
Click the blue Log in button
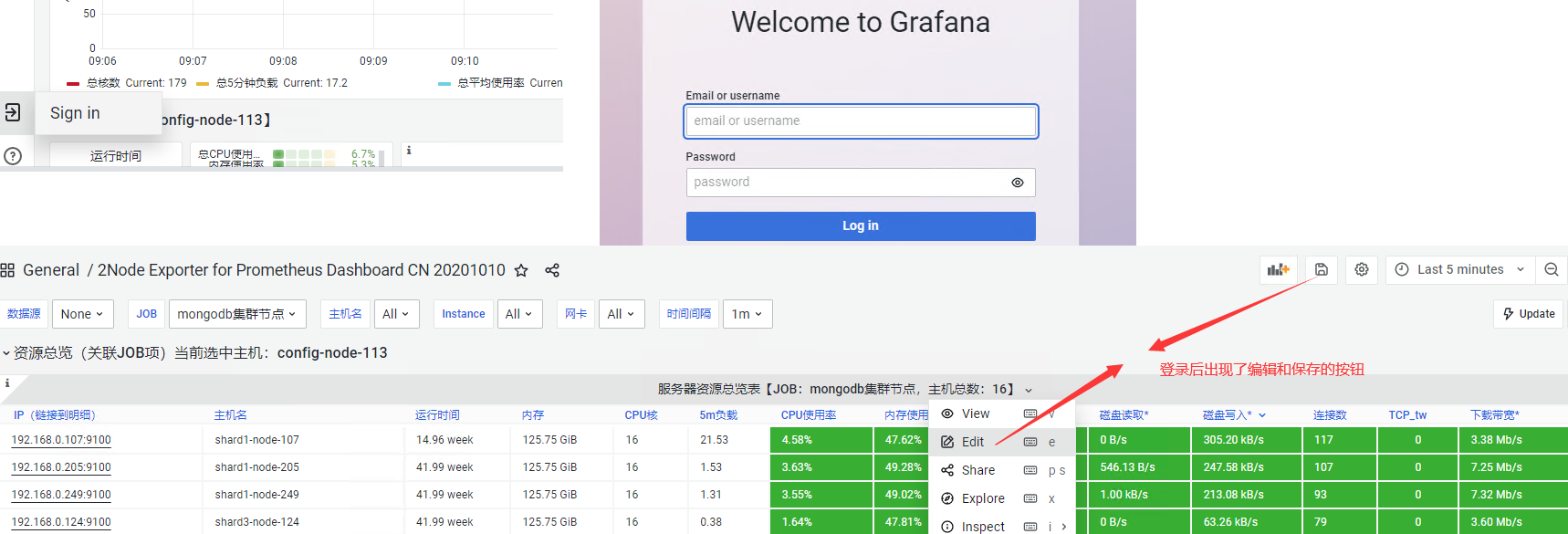[861, 225]
